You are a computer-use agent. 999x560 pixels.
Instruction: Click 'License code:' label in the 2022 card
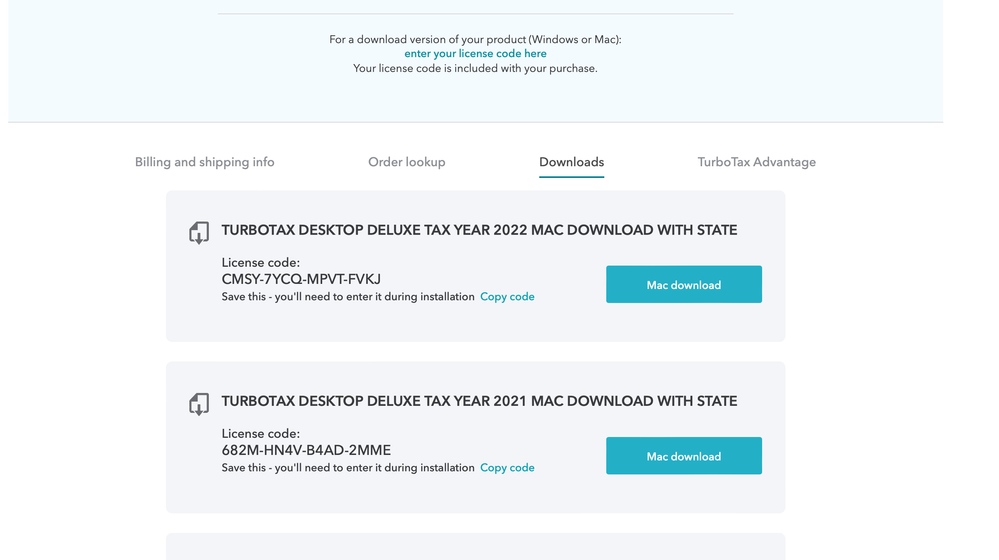[261, 262]
